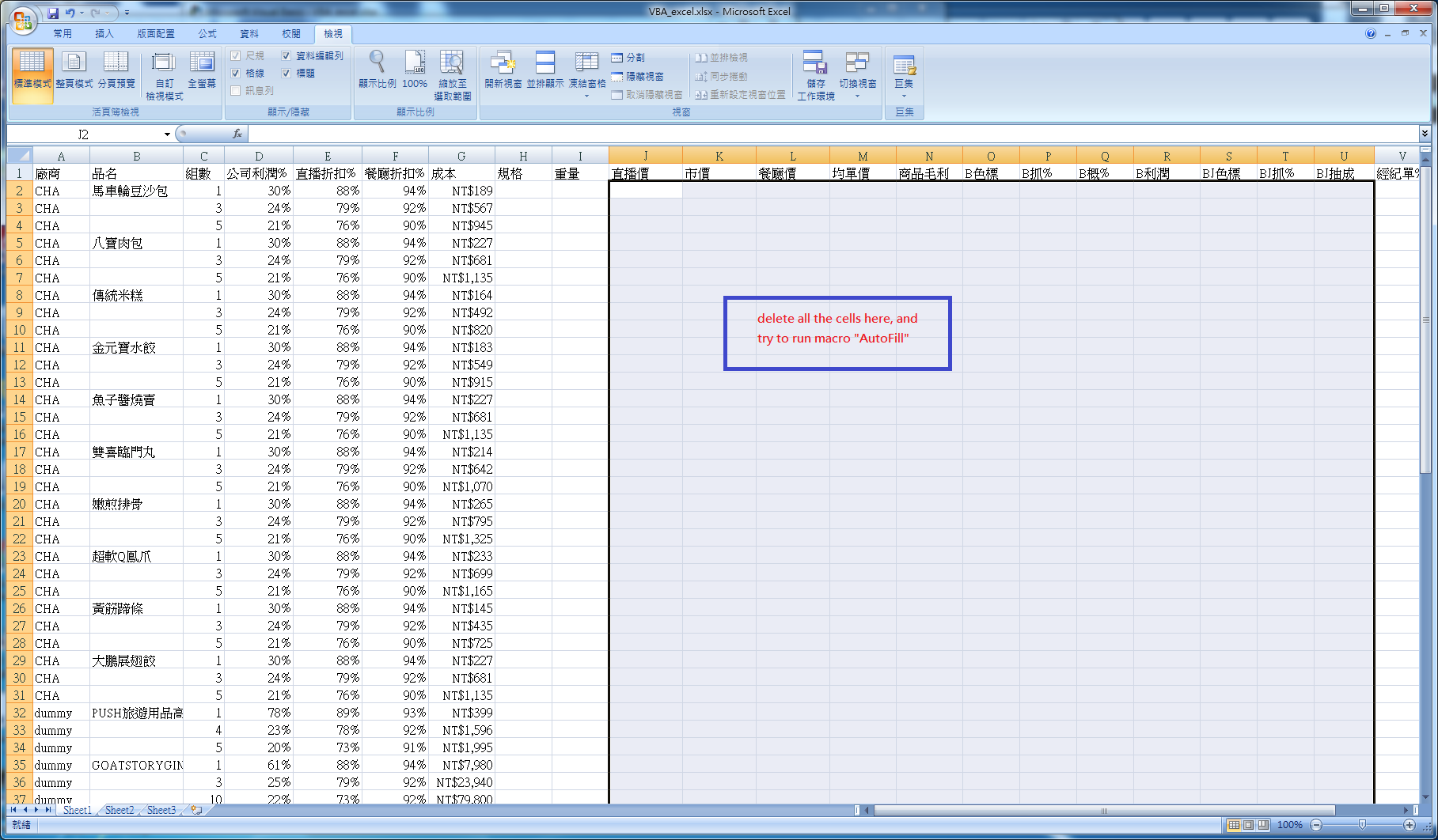The height and width of the screenshot is (840, 1438).
Task: Click status bar normal view icon
Action: 1233,825
